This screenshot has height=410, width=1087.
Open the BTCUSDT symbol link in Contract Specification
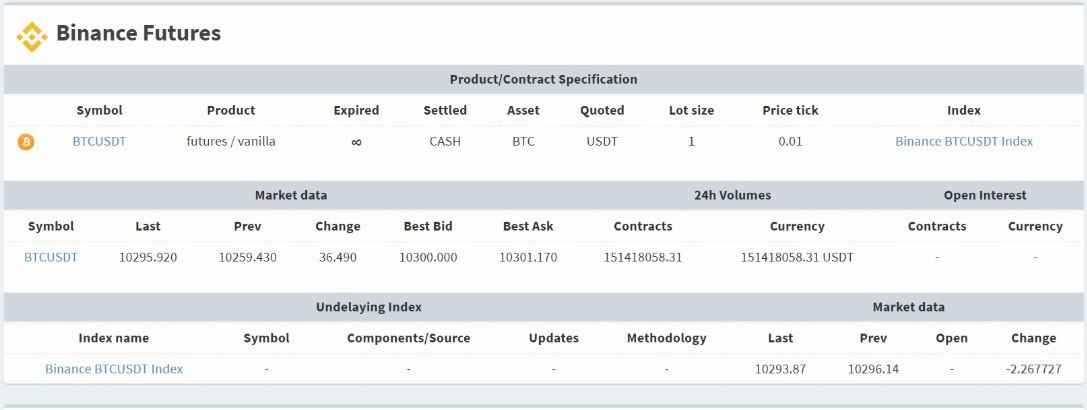pyautogui.click(x=99, y=142)
